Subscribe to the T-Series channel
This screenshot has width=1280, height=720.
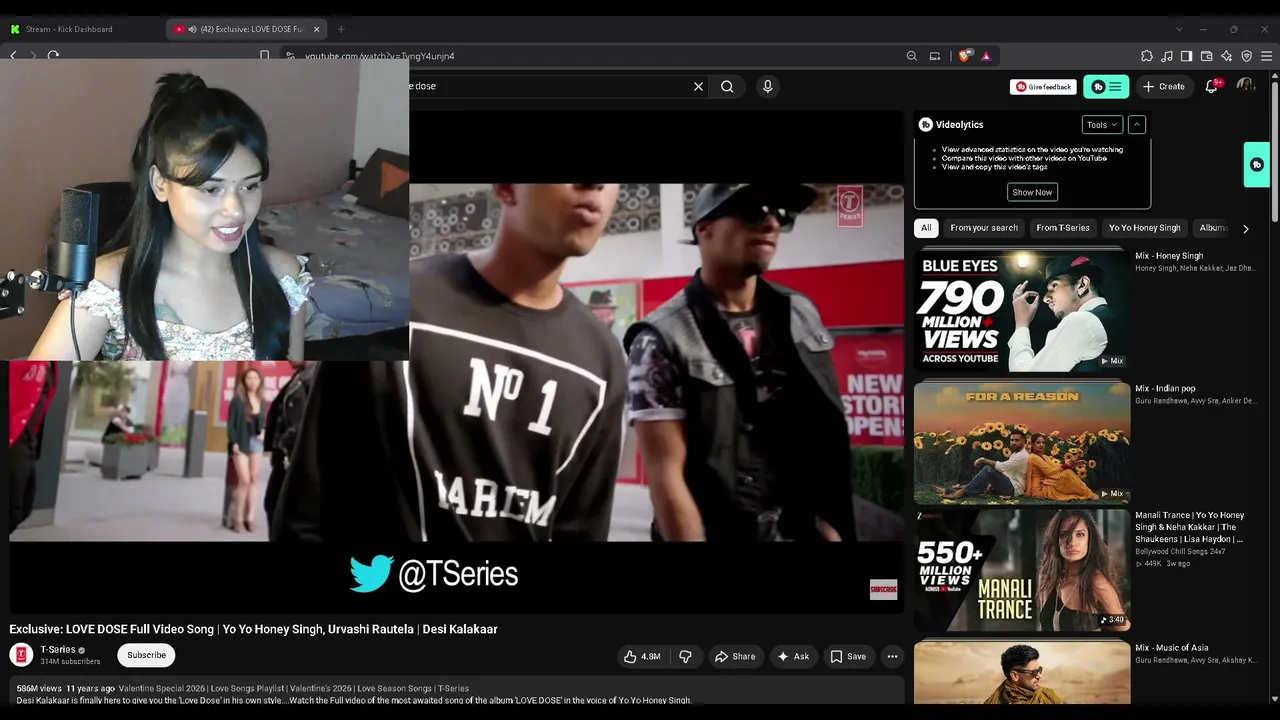(x=146, y=655)
